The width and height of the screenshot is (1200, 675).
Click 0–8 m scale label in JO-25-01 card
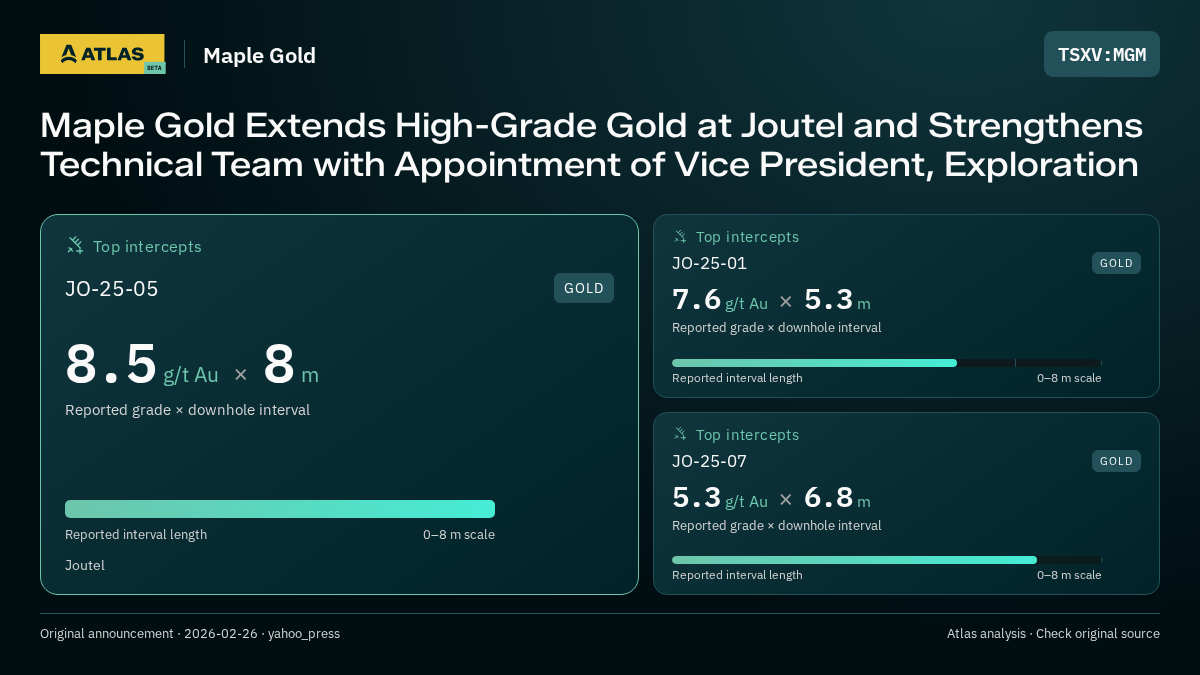(1069, 378)
